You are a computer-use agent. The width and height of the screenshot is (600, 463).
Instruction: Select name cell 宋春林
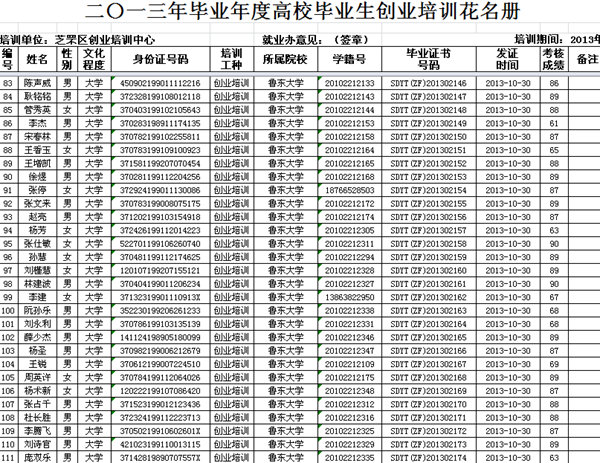(38, 137)
